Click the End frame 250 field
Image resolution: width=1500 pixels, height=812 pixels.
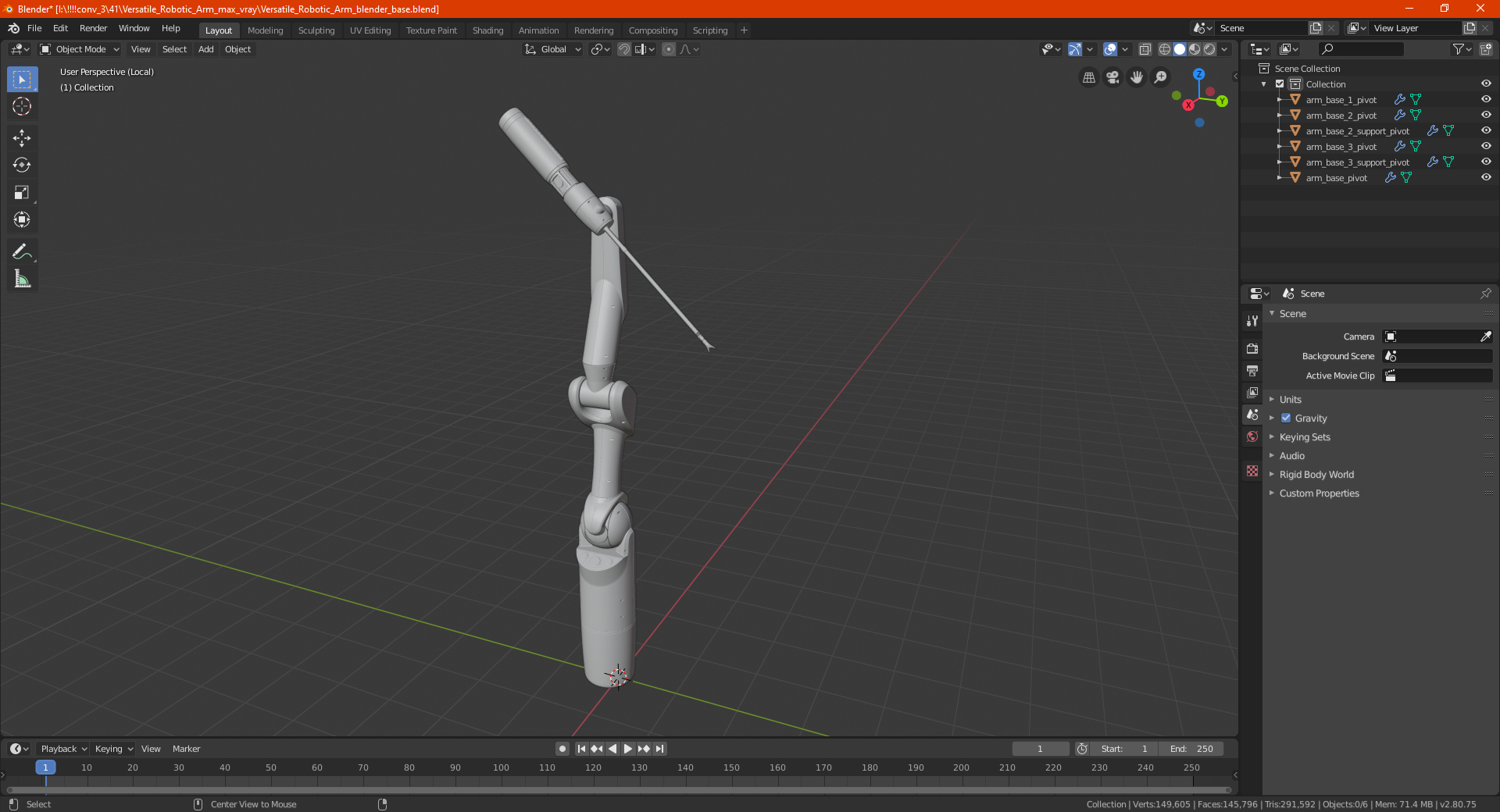coord(1191,749)
